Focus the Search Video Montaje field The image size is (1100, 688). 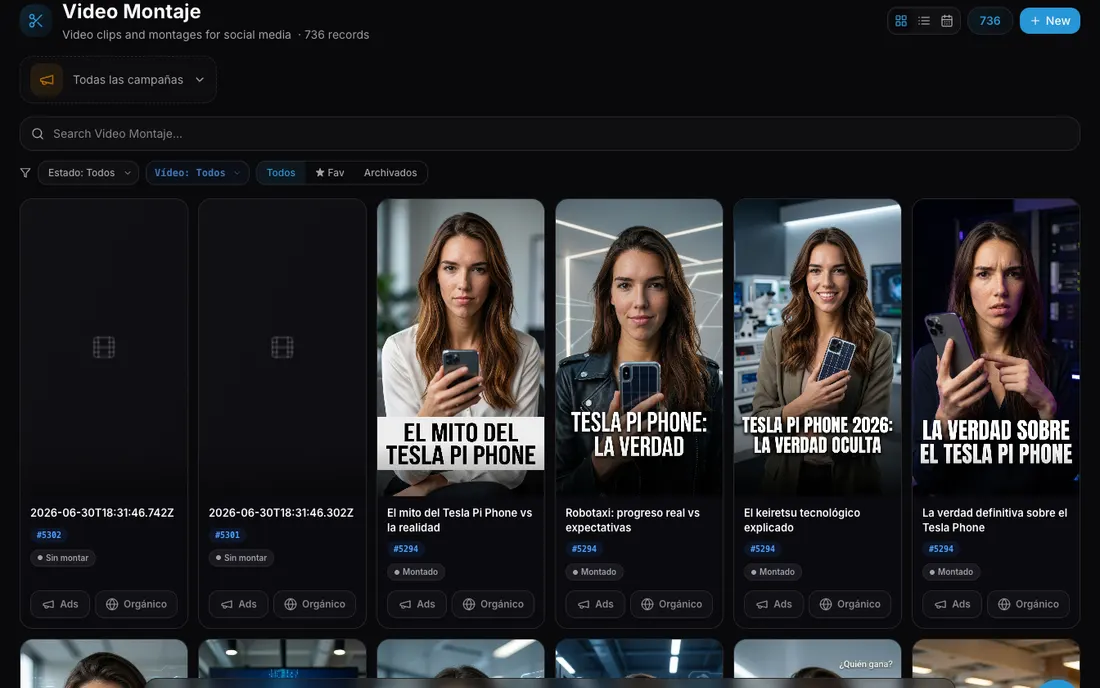click(549, 134)
